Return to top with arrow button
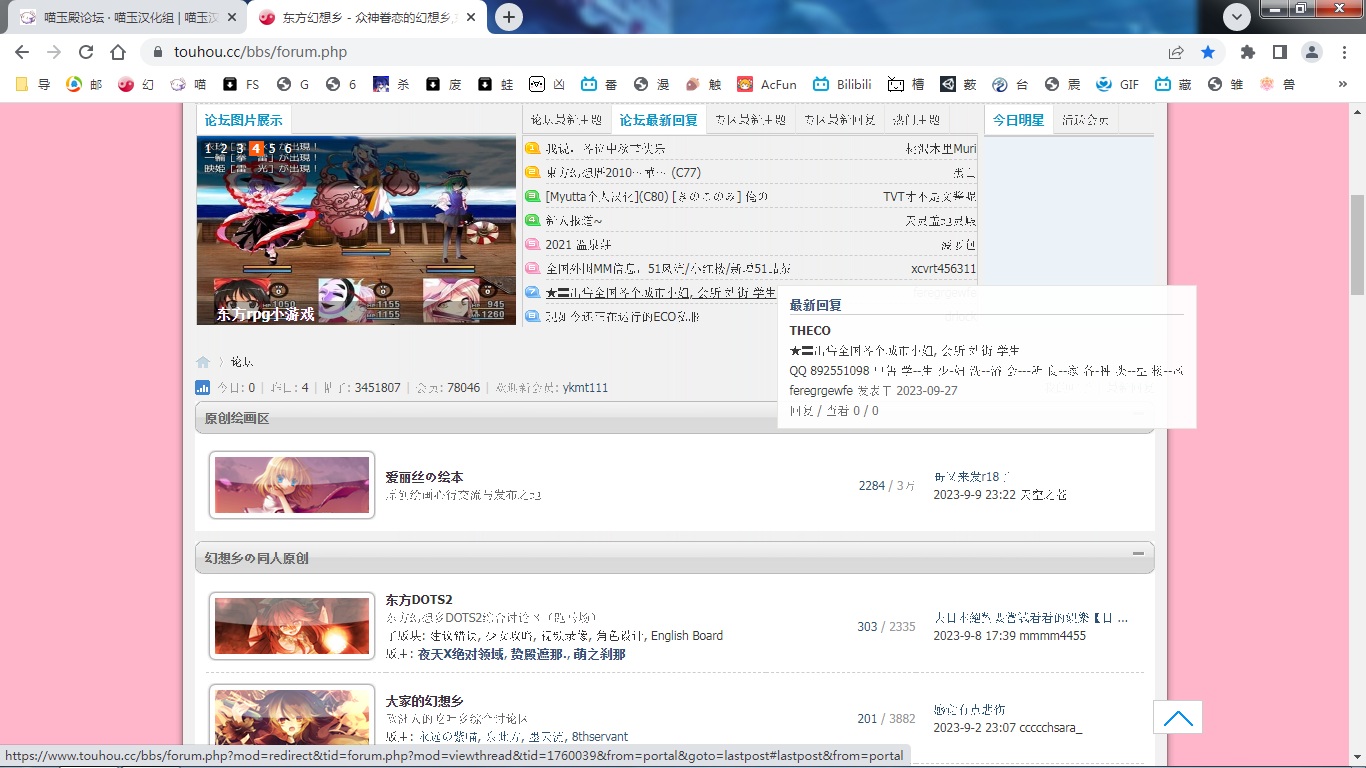The height and width of the screenshot is (768, 1366). (x=1178, y=717)
